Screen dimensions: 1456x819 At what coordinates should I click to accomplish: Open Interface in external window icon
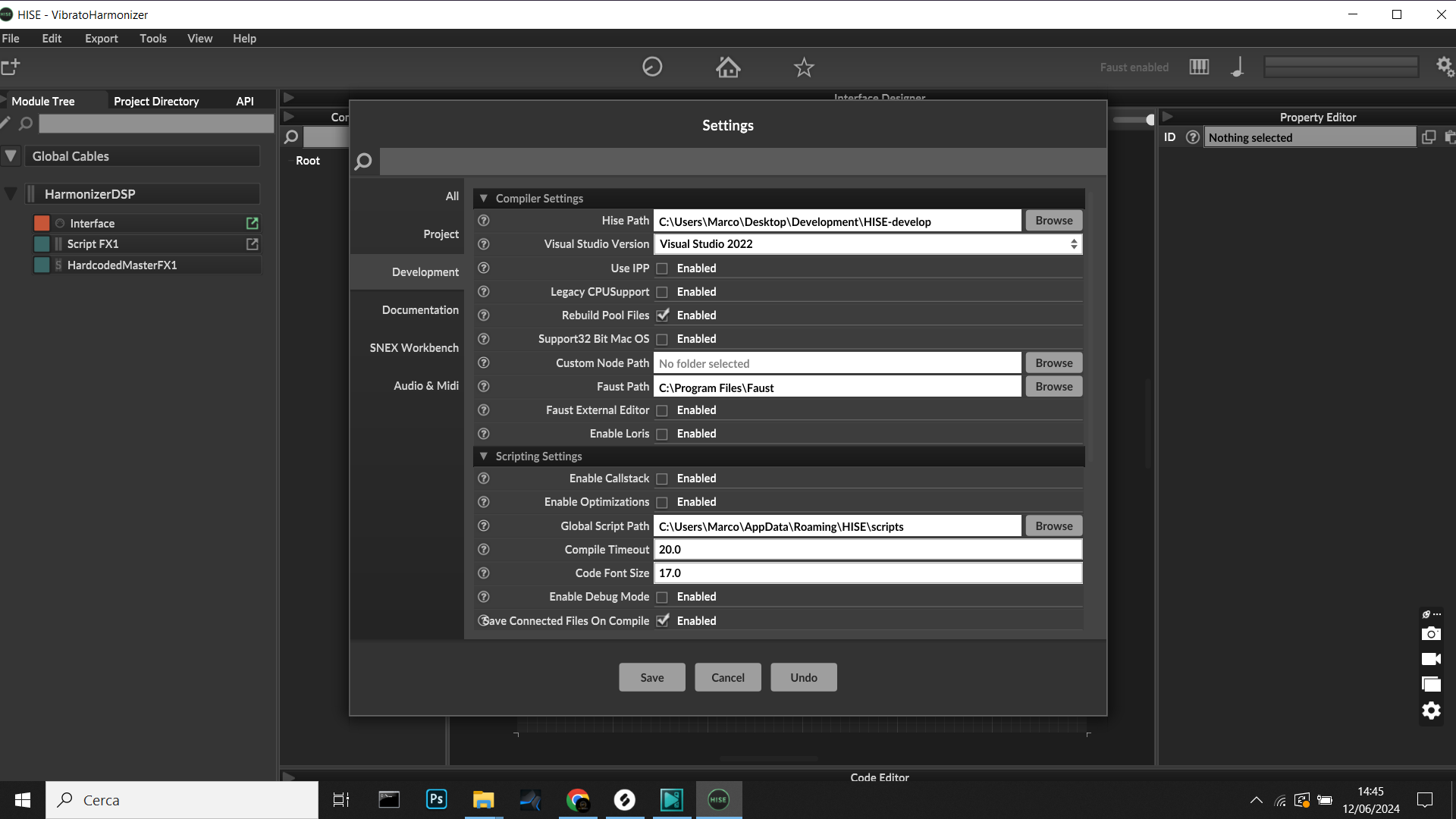point(253,223)
